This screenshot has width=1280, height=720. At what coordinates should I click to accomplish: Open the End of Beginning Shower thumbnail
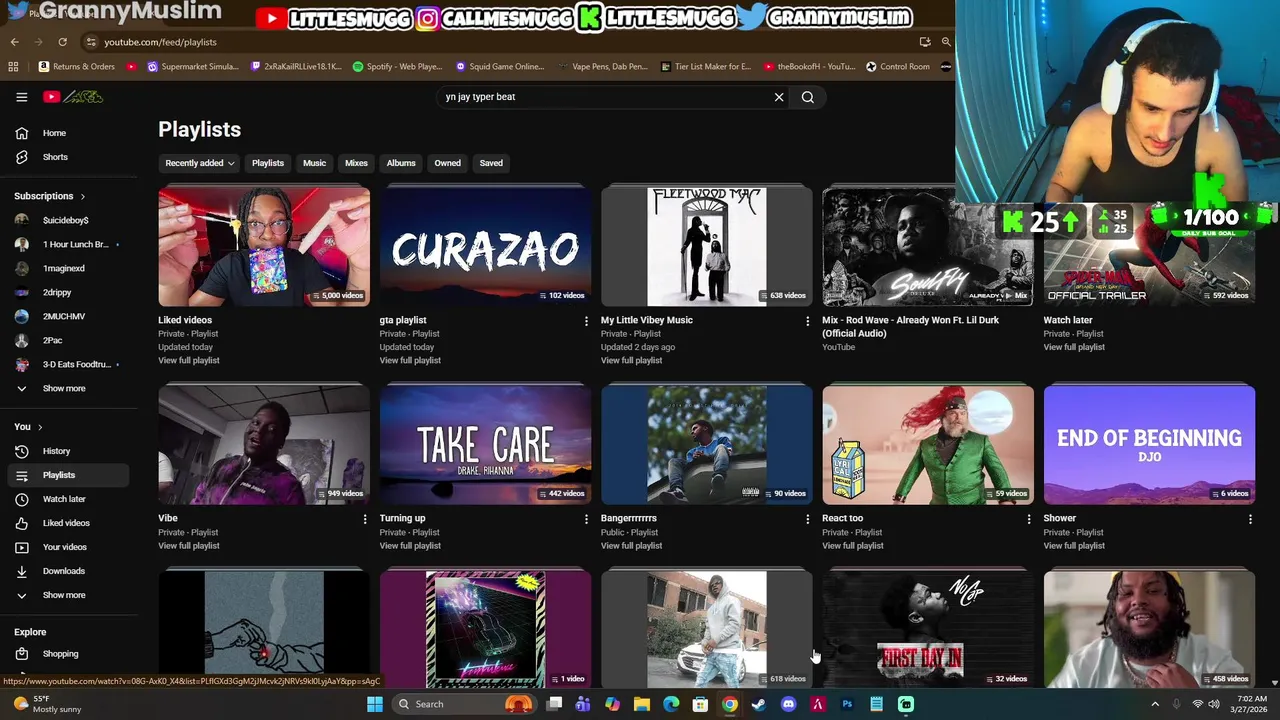pos(1149,445)
